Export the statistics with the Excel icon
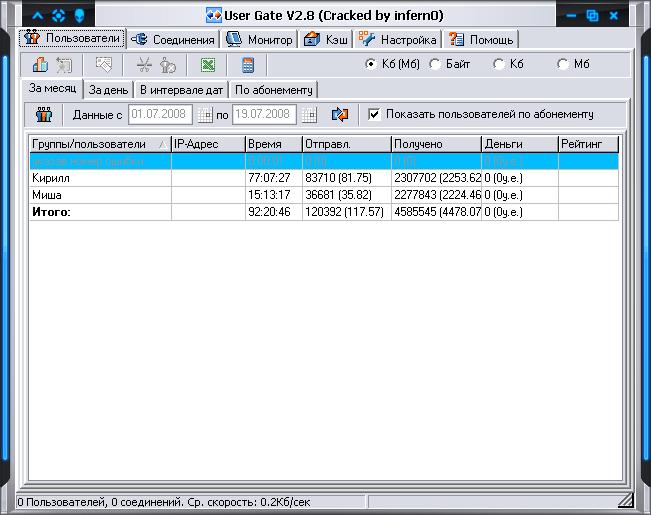651x515 pixels. pos(208,65)
